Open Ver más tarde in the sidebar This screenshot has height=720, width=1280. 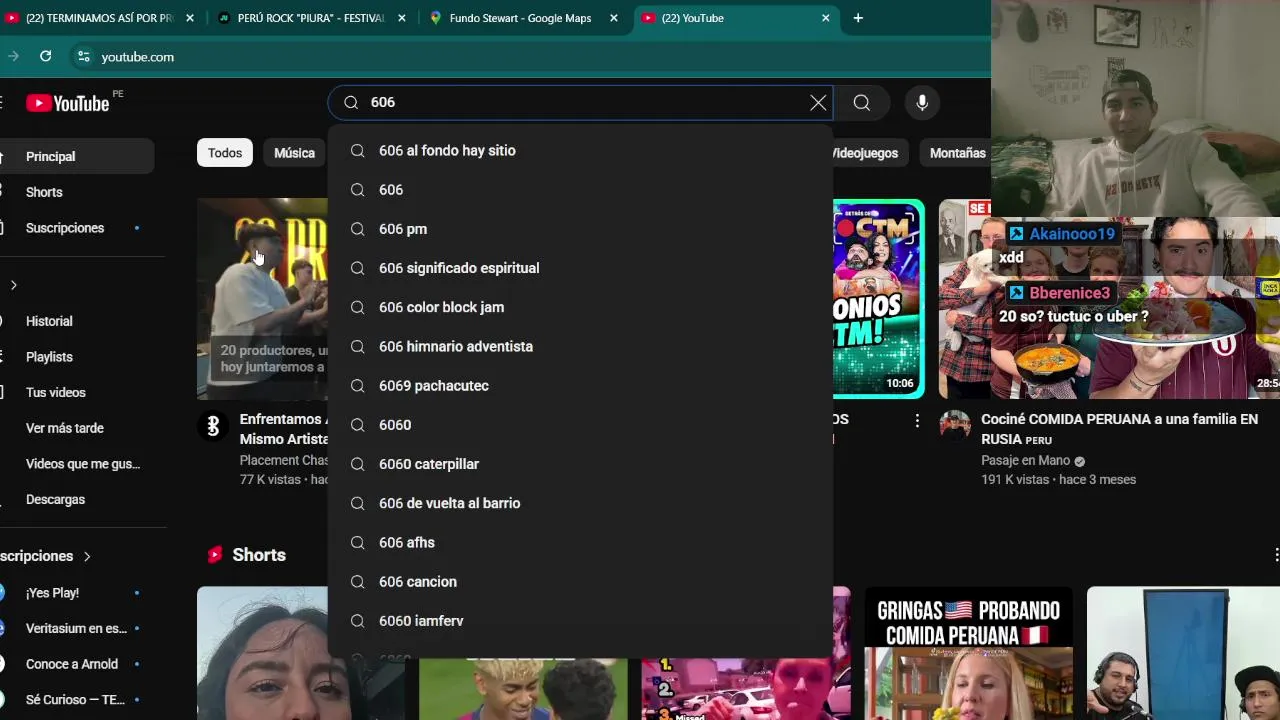pos(77,428)
